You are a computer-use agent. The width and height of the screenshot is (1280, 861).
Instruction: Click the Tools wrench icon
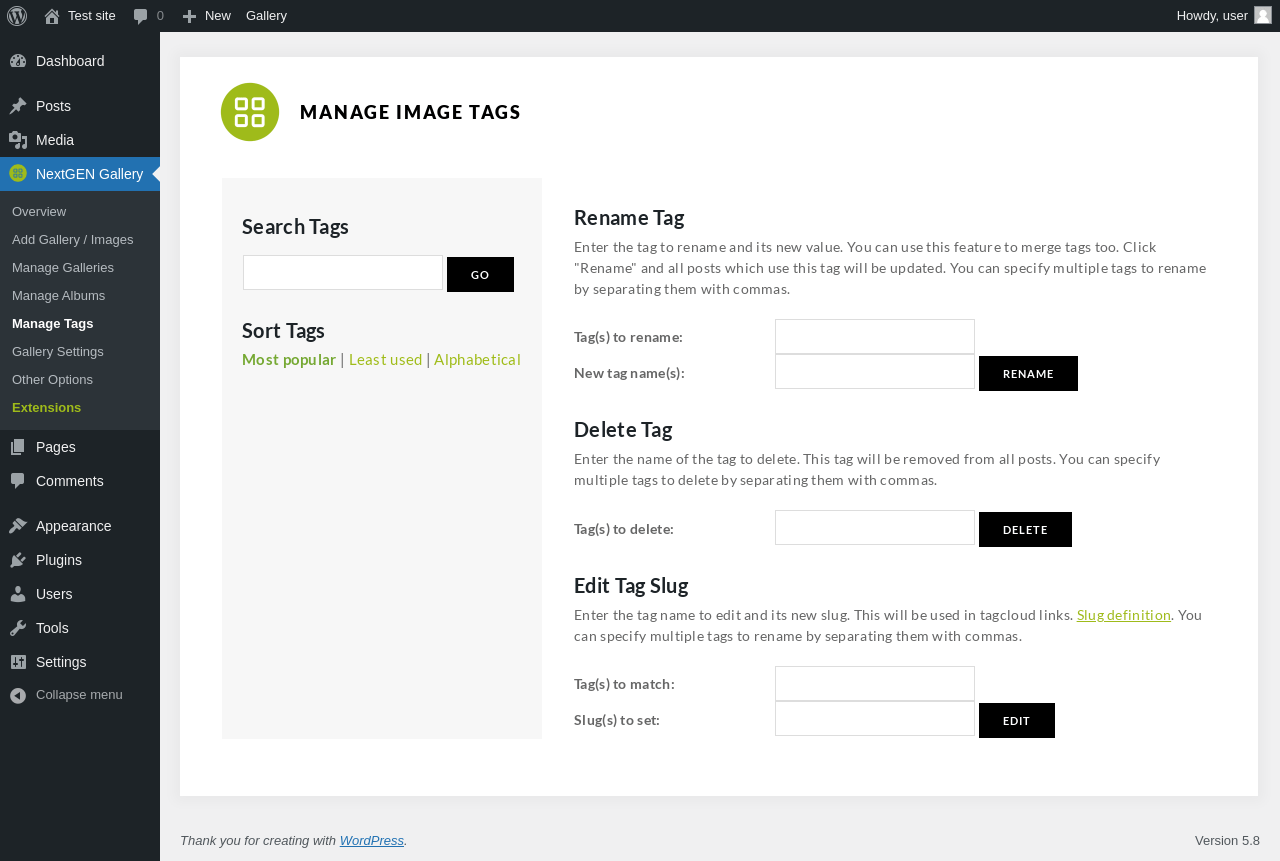pos(18,628)
